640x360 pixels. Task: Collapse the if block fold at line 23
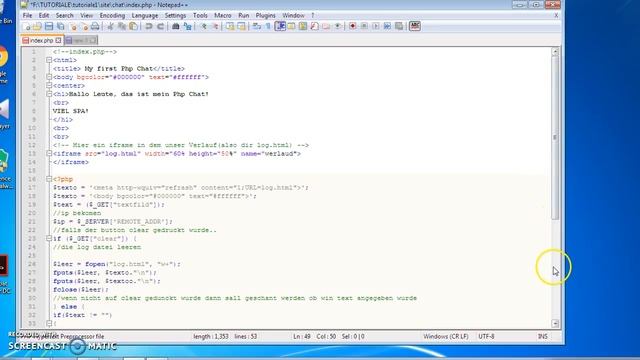49,238
